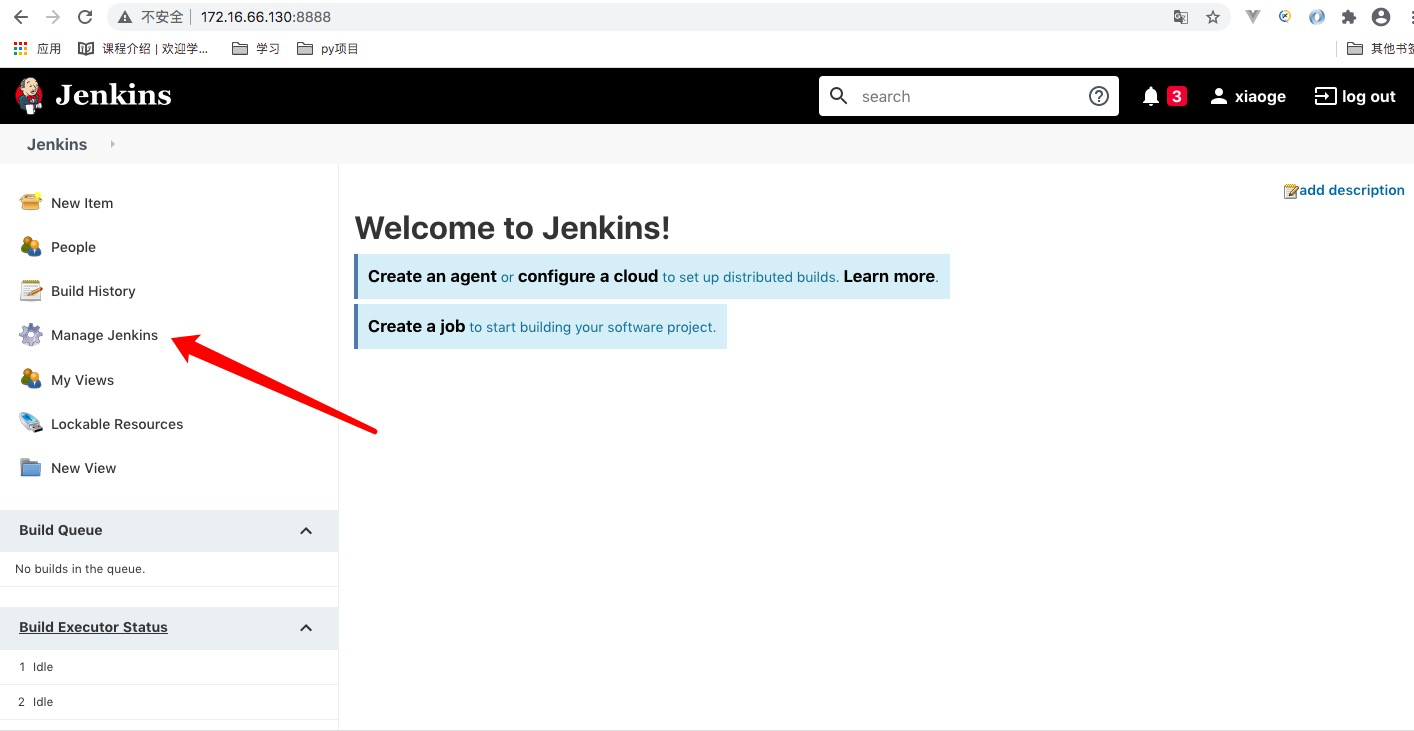Collapse the Build Queue panel

(x=306, y=530)
